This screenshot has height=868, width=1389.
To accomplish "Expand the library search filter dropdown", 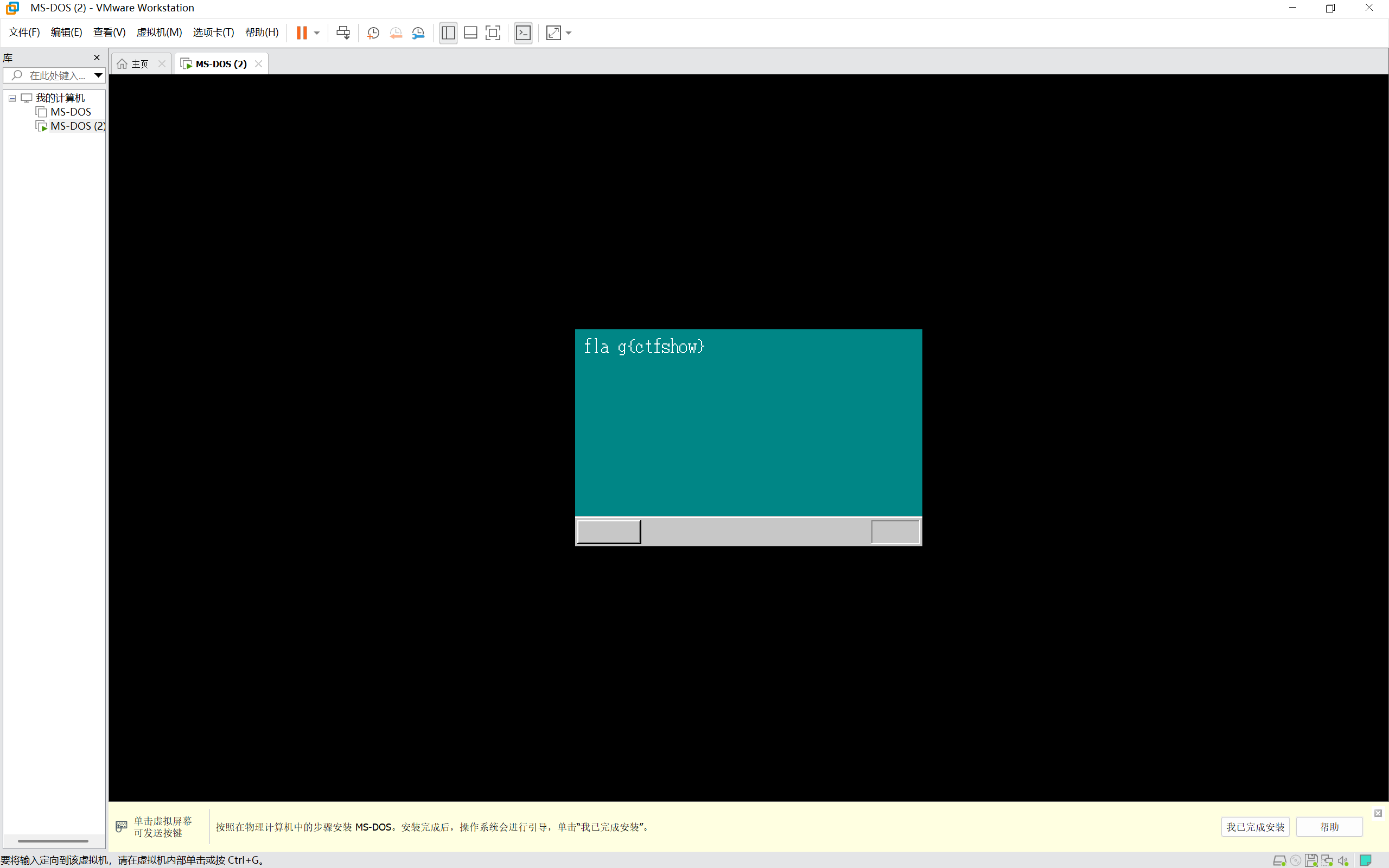I will tap(98, 75).
